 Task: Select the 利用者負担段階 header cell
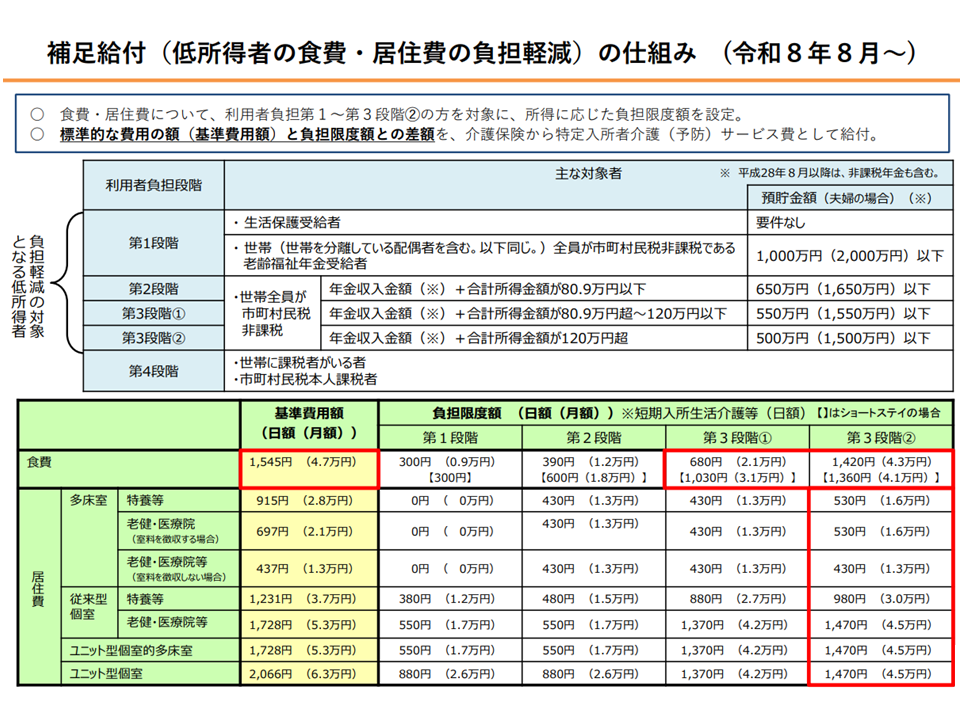point(153,185)
